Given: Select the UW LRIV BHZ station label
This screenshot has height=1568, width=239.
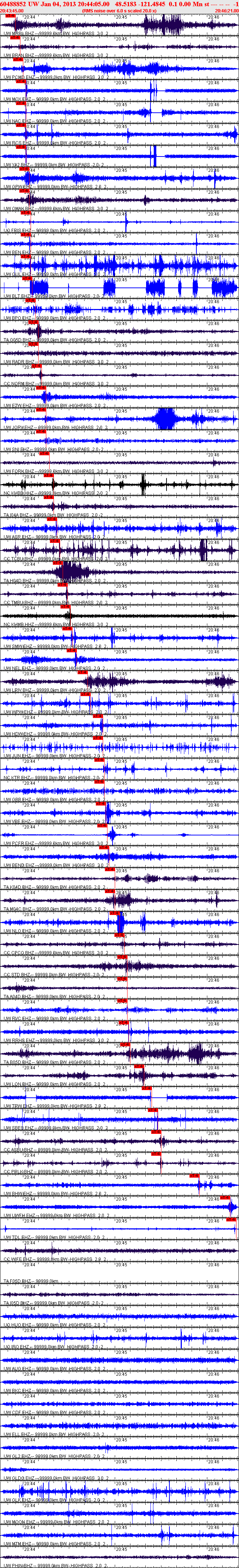Looking at the screenshot, I should click(x=56, y=690).
